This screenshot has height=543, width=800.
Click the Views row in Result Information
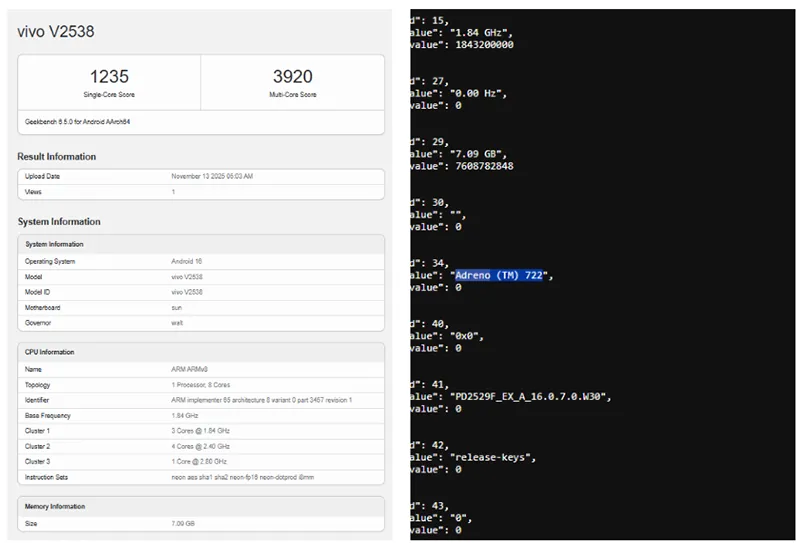point(200,191)
